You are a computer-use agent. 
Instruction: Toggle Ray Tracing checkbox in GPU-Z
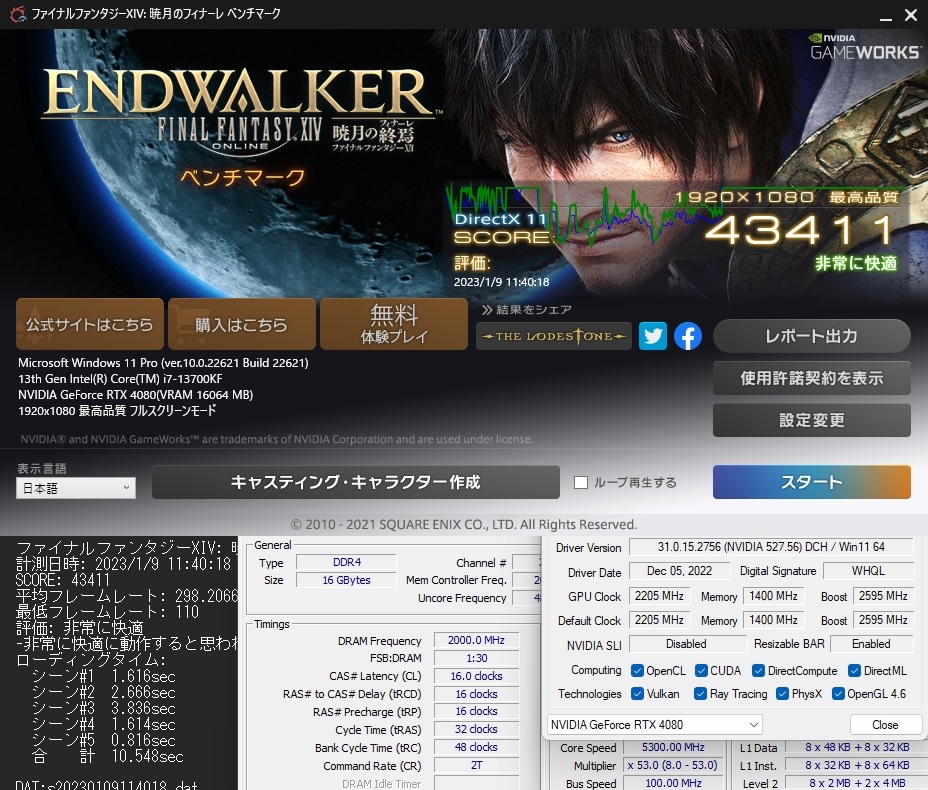click(x=700, y=694)
